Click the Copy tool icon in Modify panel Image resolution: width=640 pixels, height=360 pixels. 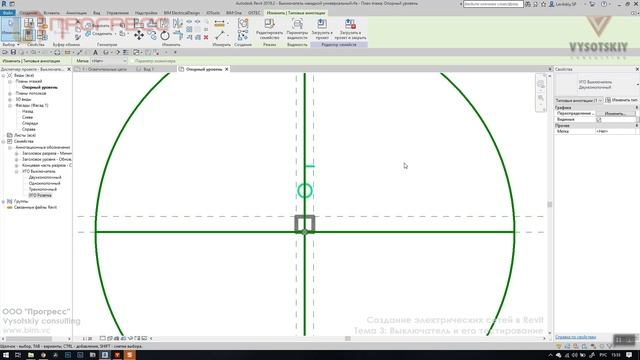pos(152,36)
